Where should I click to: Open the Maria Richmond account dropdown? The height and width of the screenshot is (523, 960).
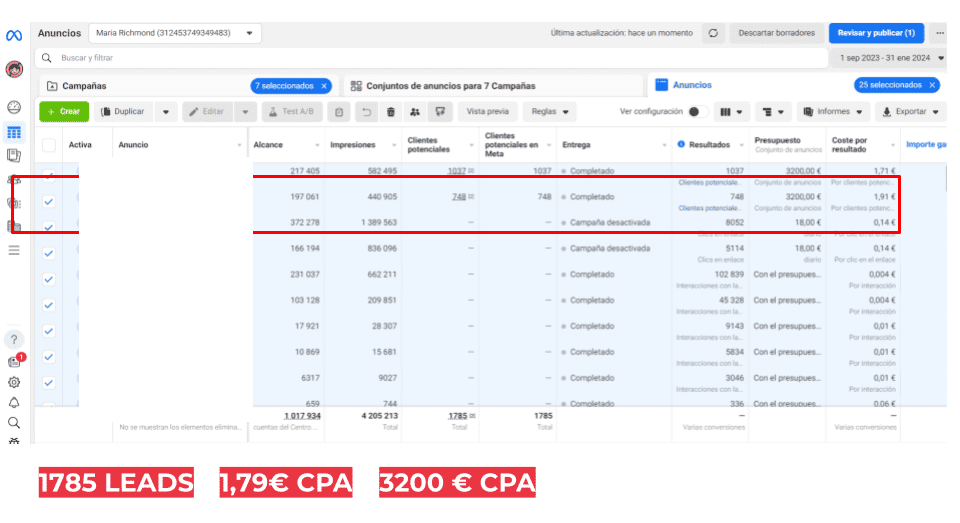tap(174, 33)
